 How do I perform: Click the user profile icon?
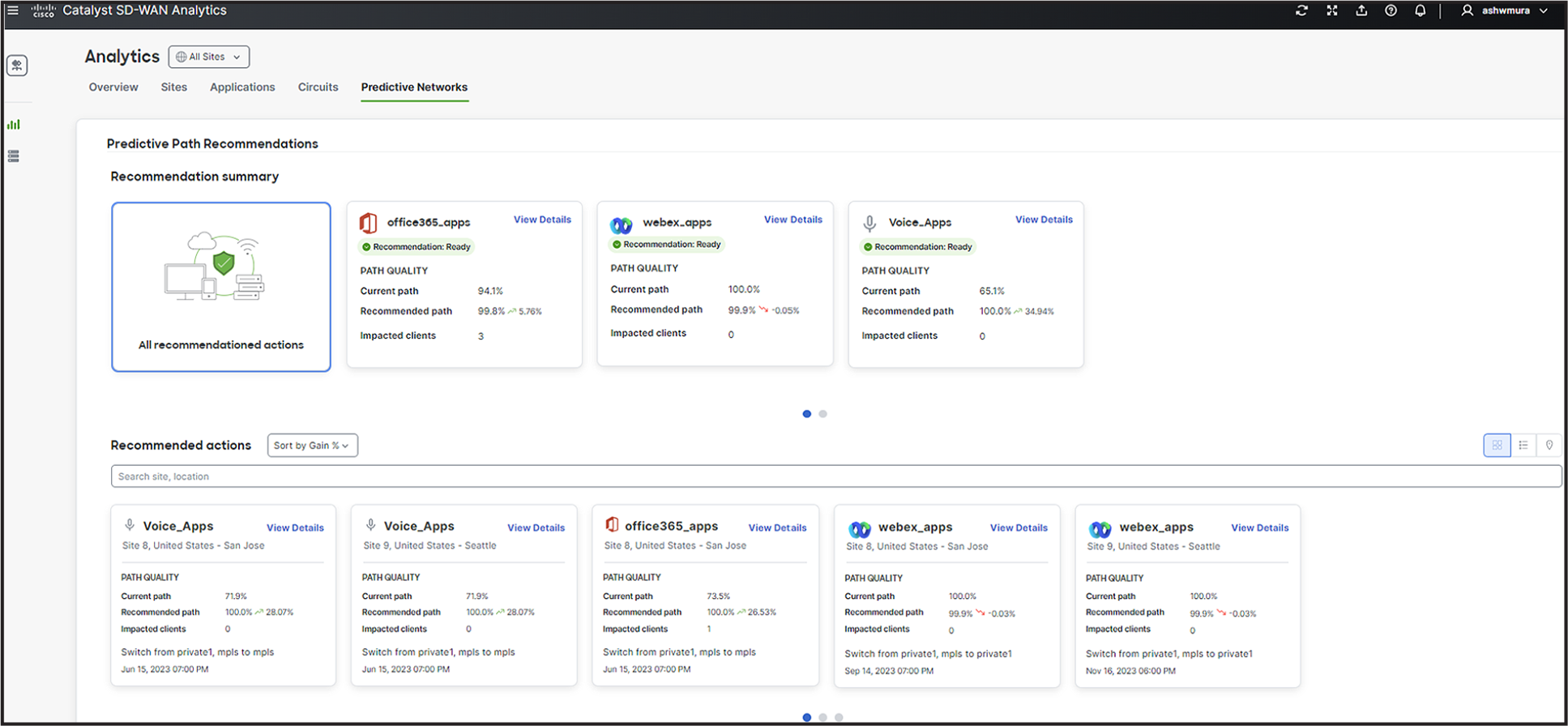[x=1467, y=11]
